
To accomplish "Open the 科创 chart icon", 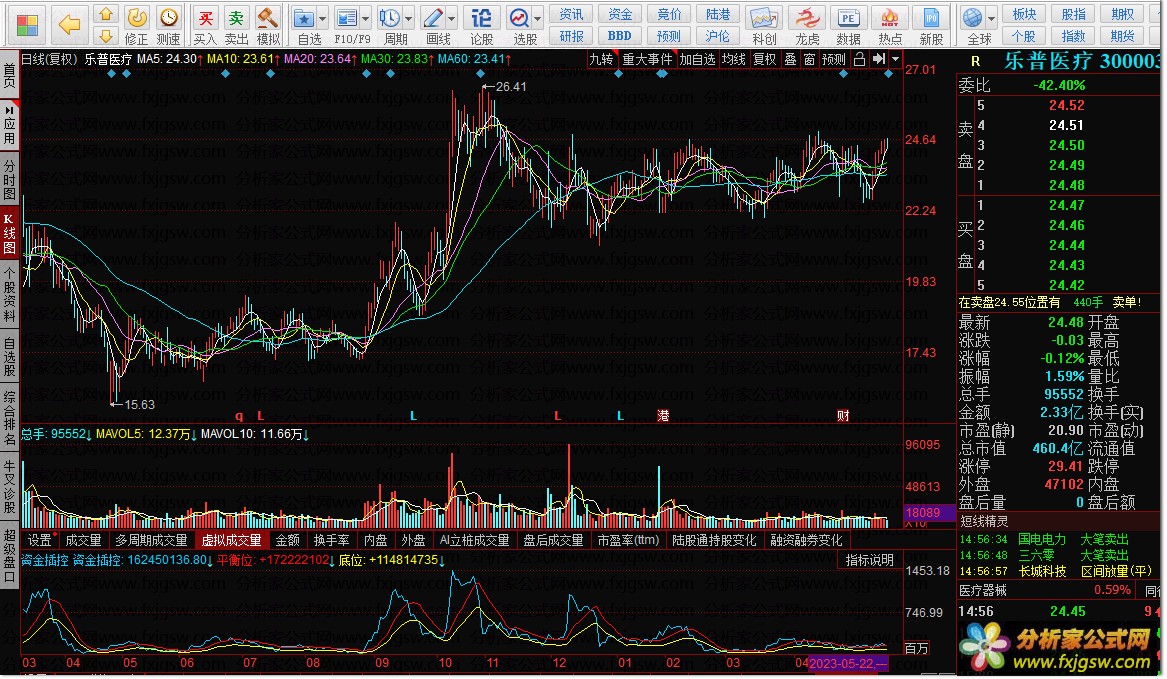I will [764, 18].
